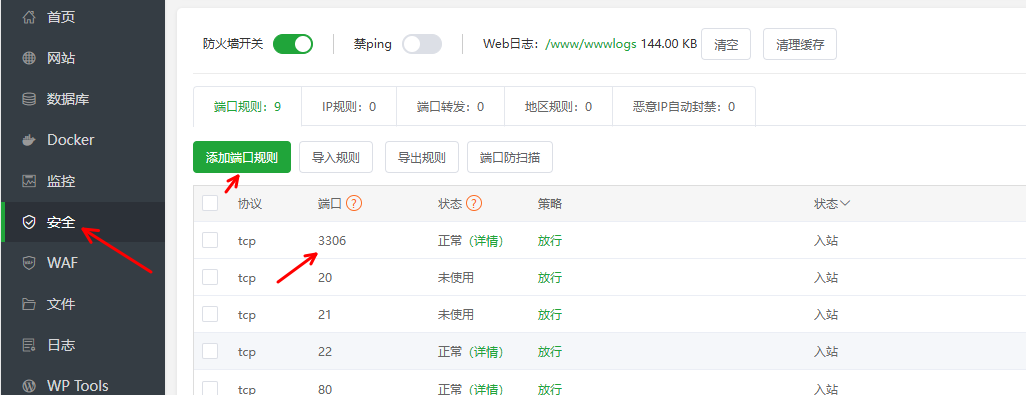Open the 端口转发 tab

pyautogui.click(x=450, y=106)
